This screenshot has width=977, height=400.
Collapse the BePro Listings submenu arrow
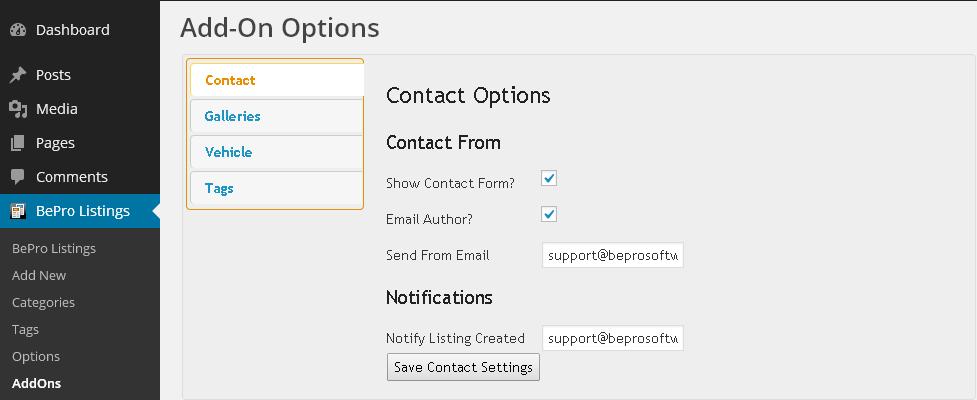click(155, 211)
